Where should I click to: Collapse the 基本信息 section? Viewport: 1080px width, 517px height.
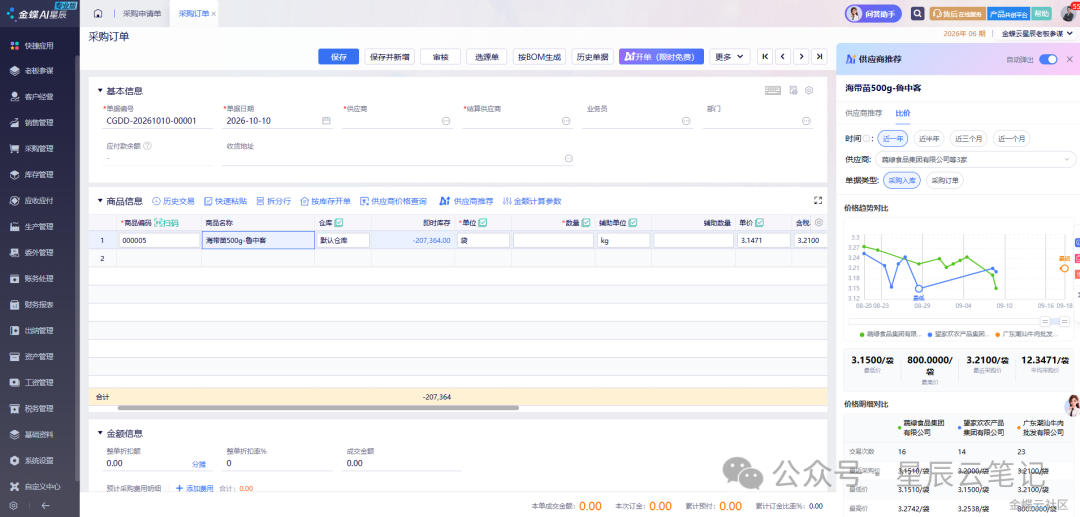(x=100, y=91)
